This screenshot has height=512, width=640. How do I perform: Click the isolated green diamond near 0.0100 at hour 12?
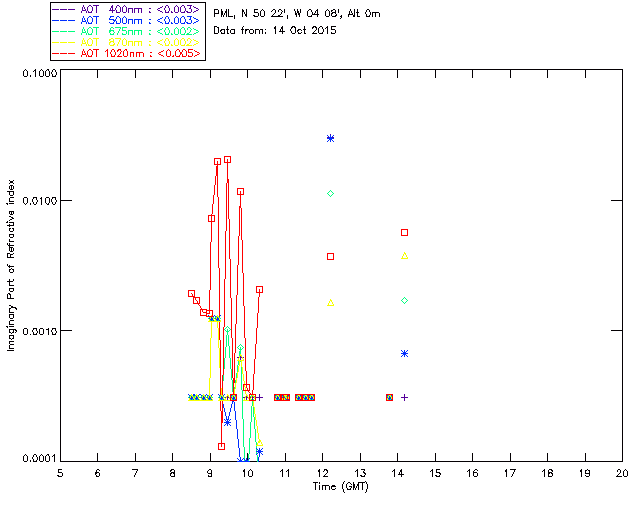click(331, 194)
